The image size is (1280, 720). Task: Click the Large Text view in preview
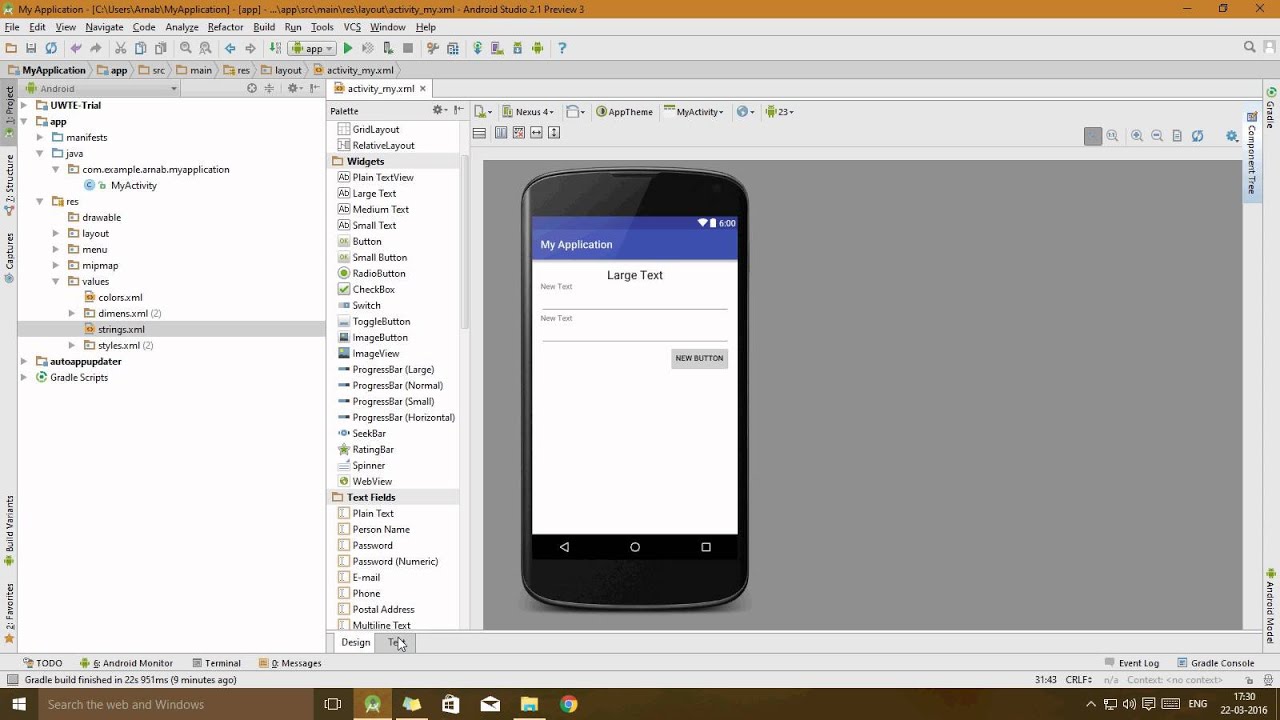635,275
